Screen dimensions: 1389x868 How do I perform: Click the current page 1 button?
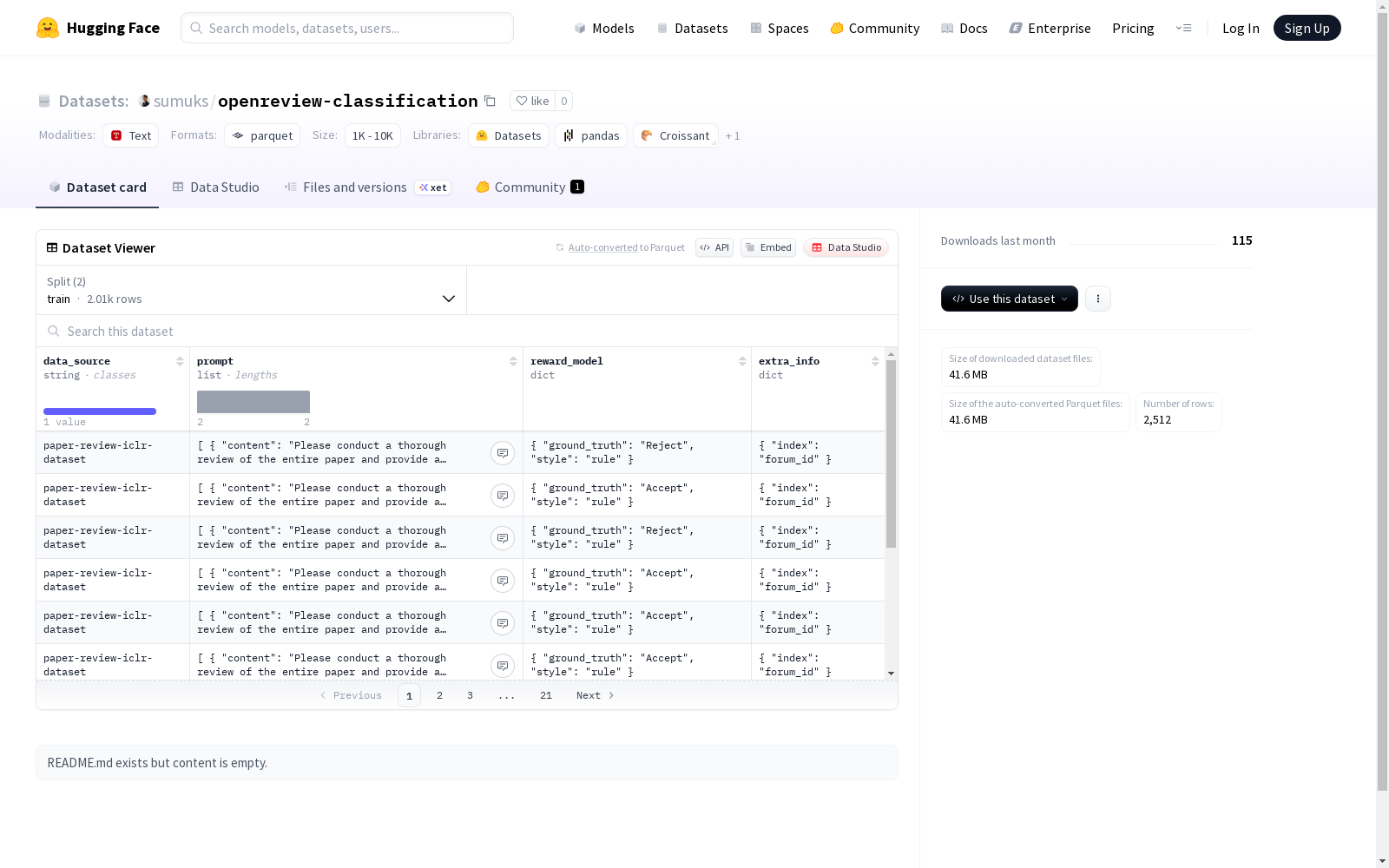(409, 695)
